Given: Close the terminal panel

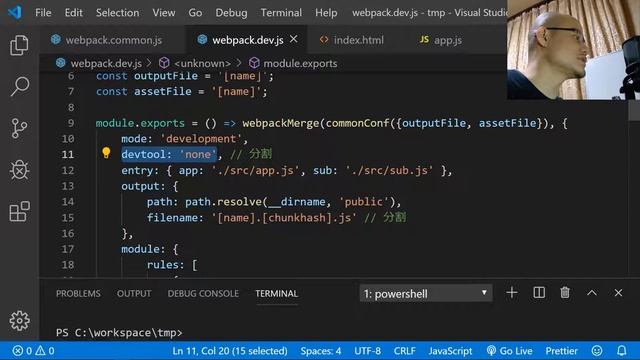Looking at the screenshot, I should click(x=618, y=293).
